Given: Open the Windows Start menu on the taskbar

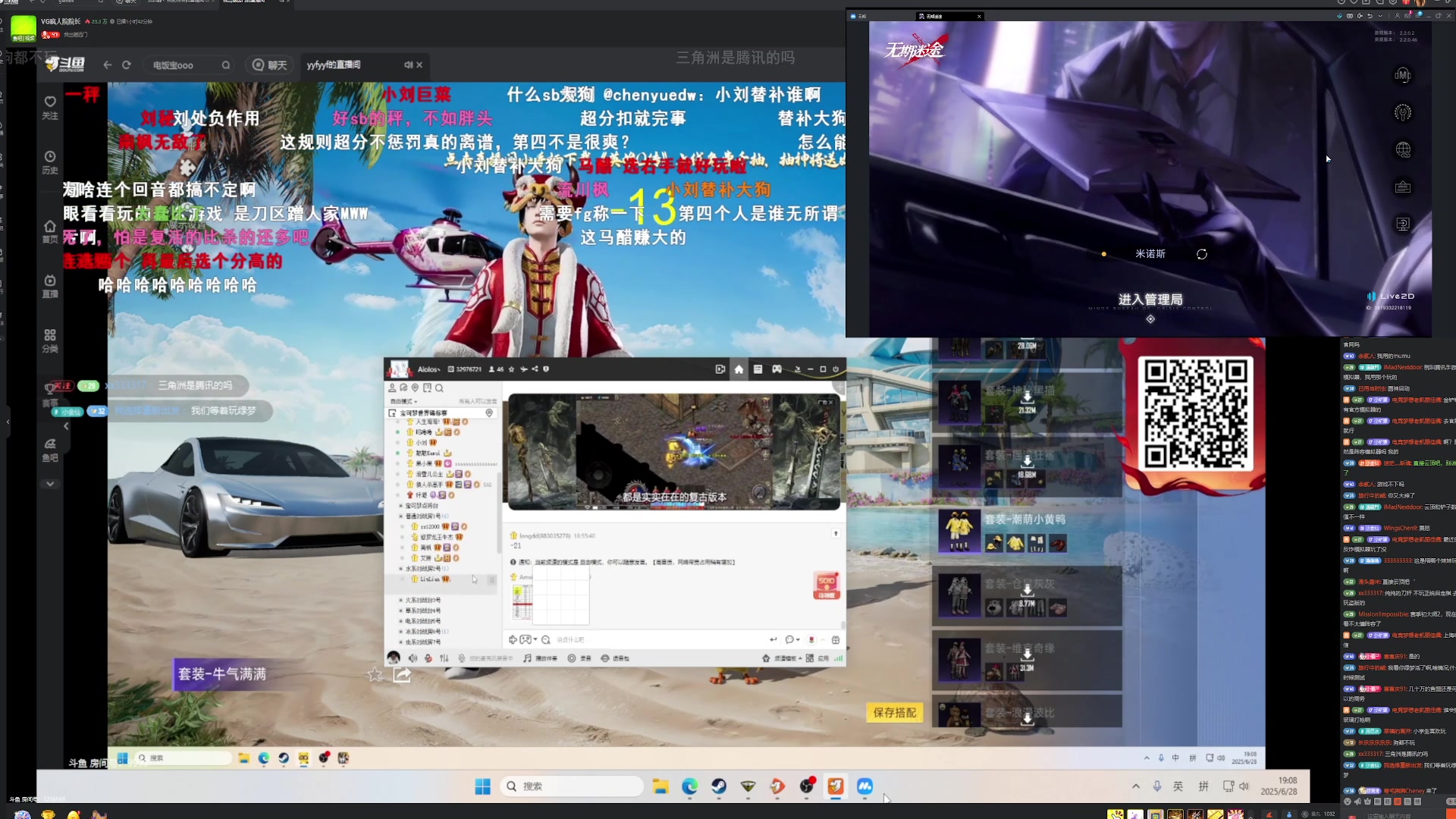Looking at the screenshot, I should click(x=482, y=786).
